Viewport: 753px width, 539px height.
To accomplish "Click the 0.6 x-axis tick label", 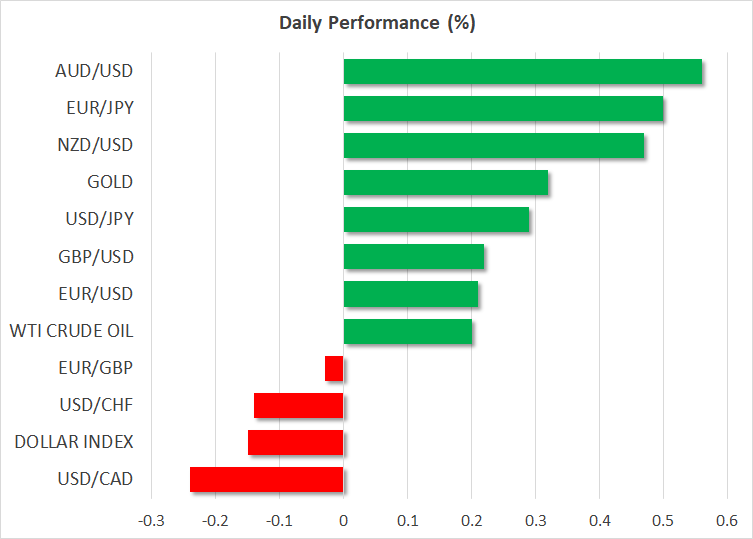I will point(727,520).
